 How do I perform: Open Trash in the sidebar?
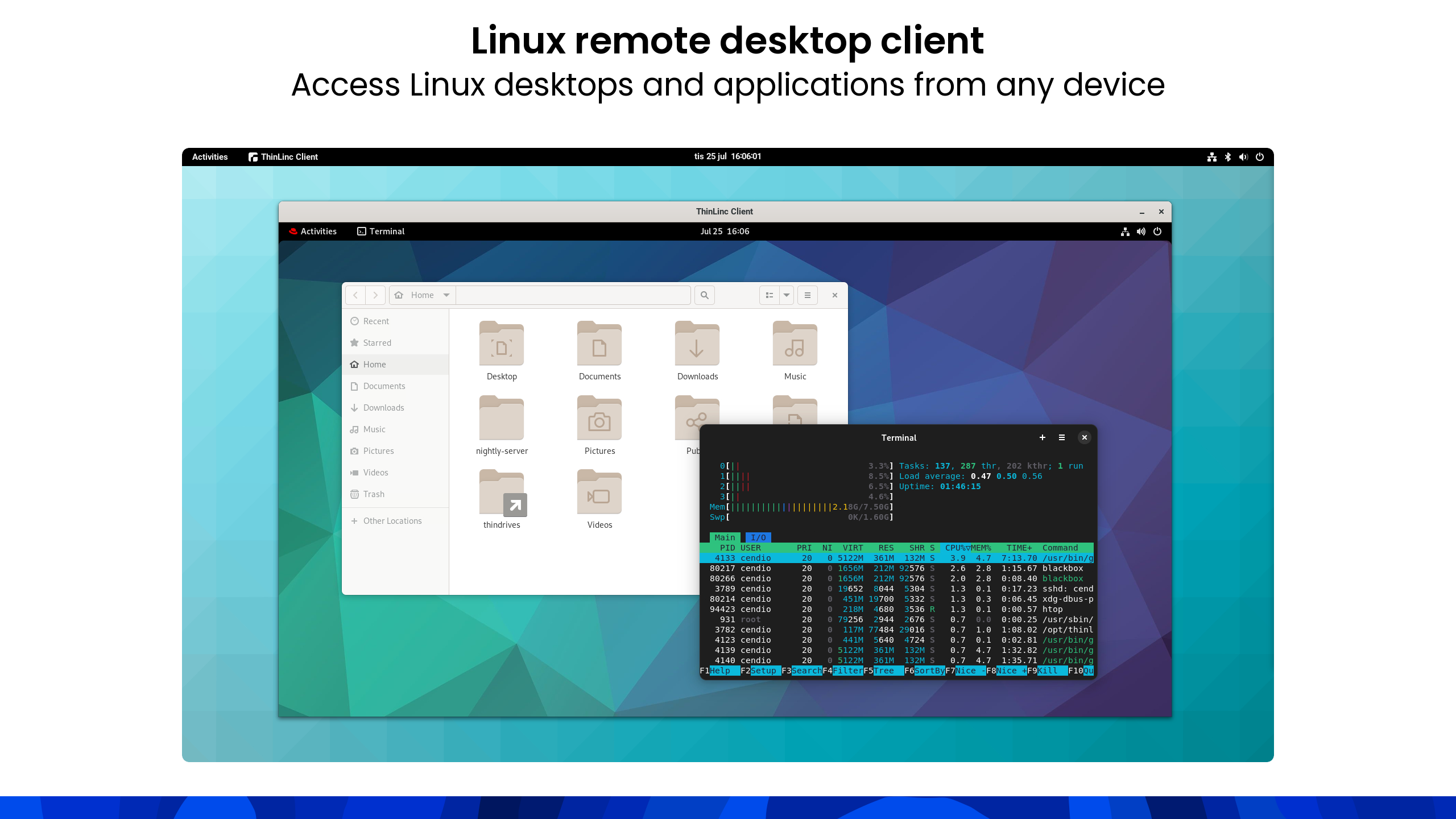[x=374, y=494]
